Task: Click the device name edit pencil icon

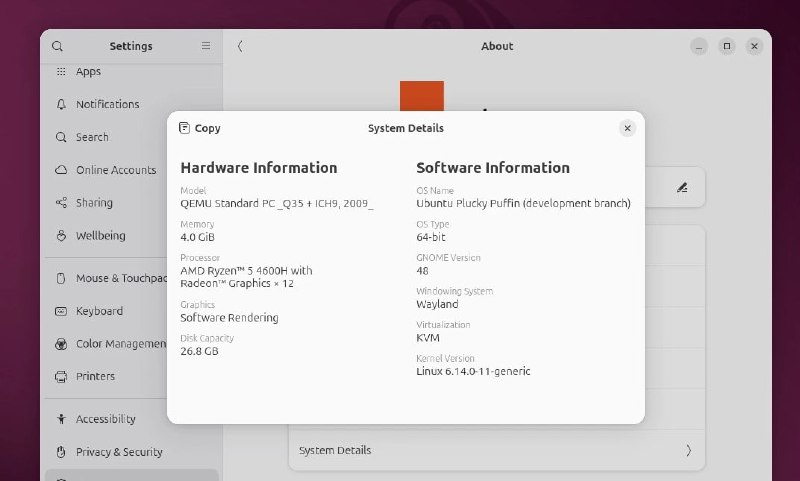Action: pyautogui.click(x=682, y=188)
